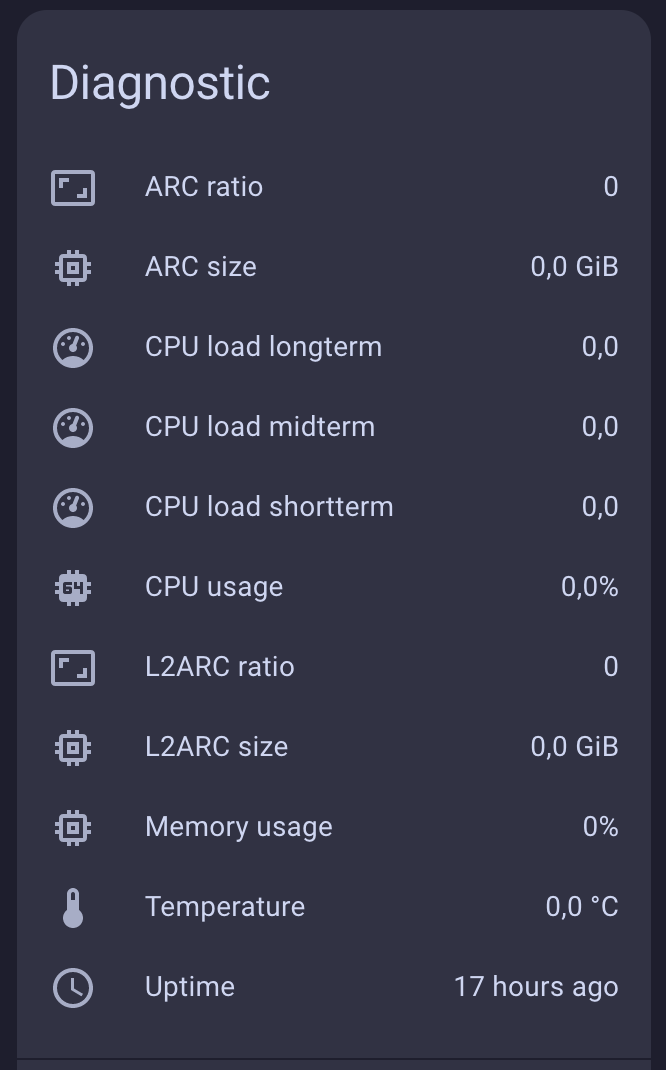The width and height of the screenshot is (666, 1070).
Task: Click the Uptime clock icon
Action: click(72, 987)
